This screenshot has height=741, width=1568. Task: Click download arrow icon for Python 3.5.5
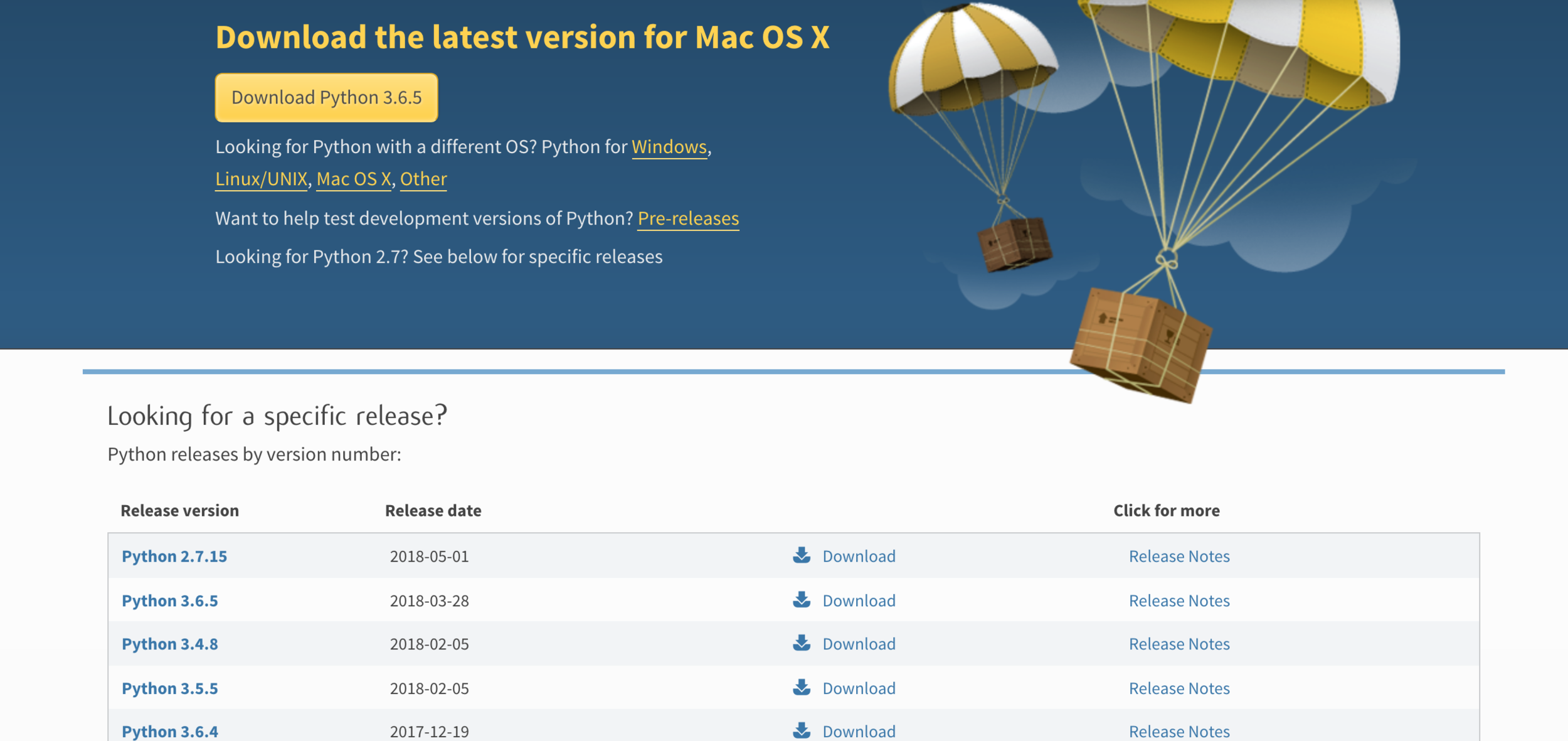tap(801, 688)
